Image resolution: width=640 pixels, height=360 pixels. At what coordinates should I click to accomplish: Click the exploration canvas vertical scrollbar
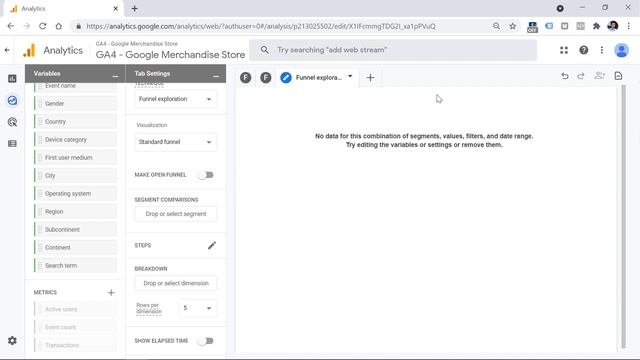point(623,216)
